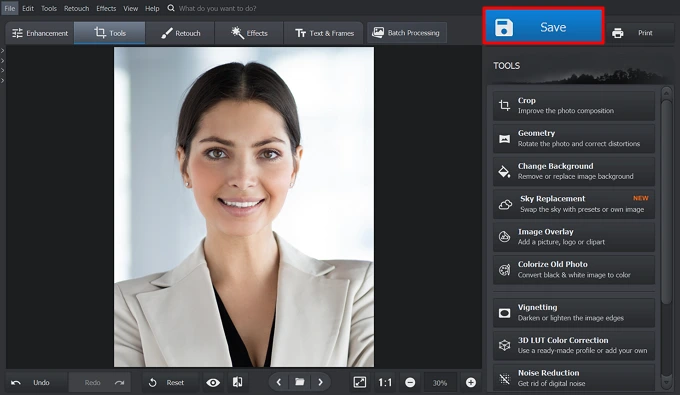
Task: Expand the second left sidebar chevron
Action: [x=3, y=61]
